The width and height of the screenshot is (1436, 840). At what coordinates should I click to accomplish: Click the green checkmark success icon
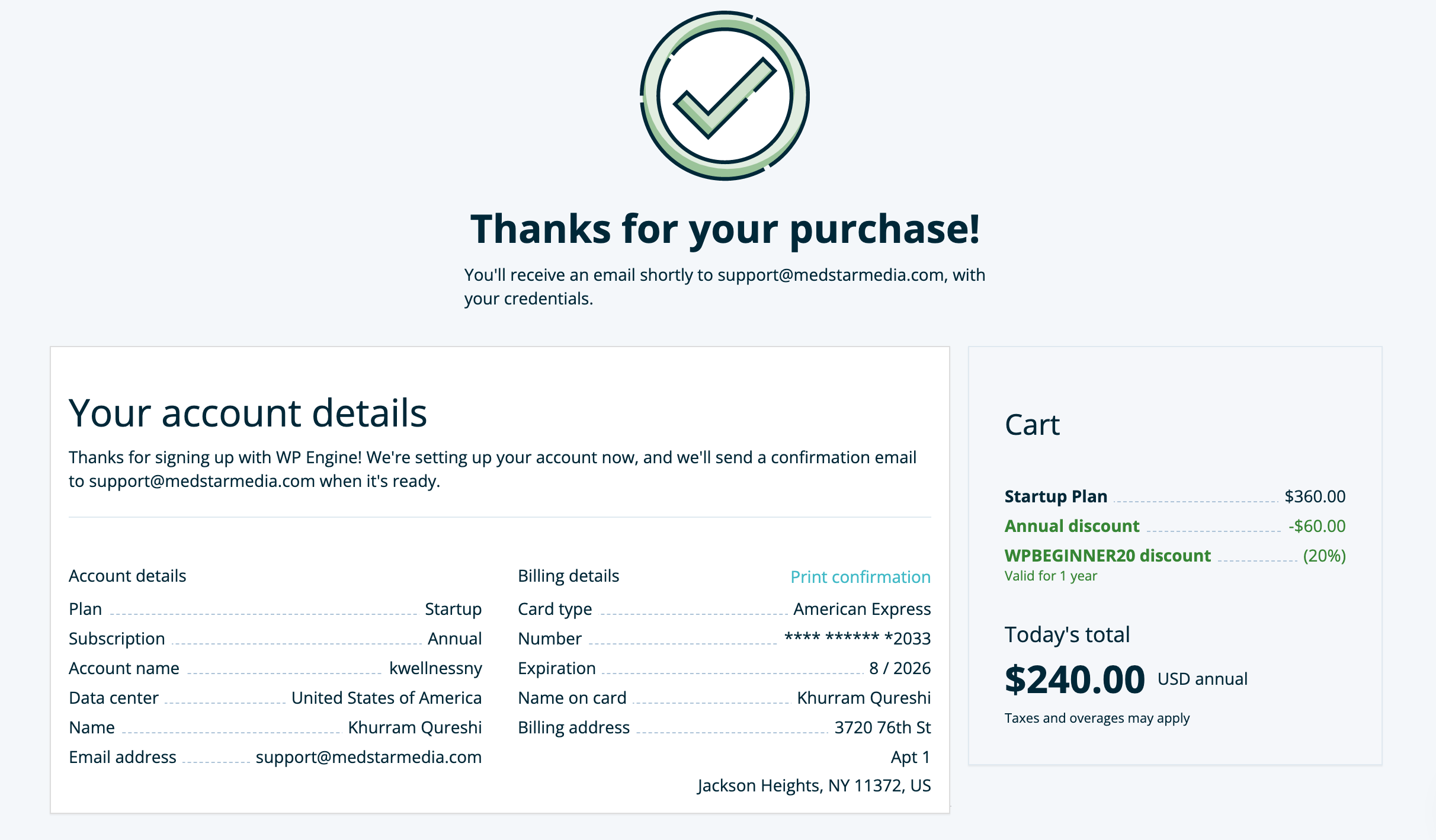[725, 95]
